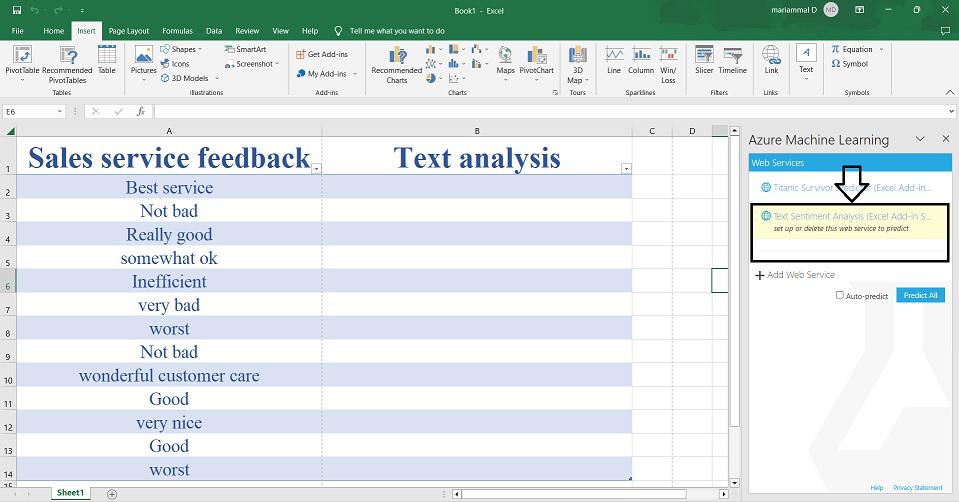This screenshot has width=959, height=502.
Task: Insert Icons from the Illustrations group
Action: coord(175,64)
